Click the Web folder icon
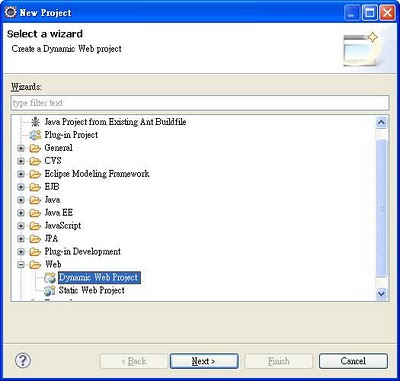The height and width of the screenshot is (381, 400). coord(35,265)
